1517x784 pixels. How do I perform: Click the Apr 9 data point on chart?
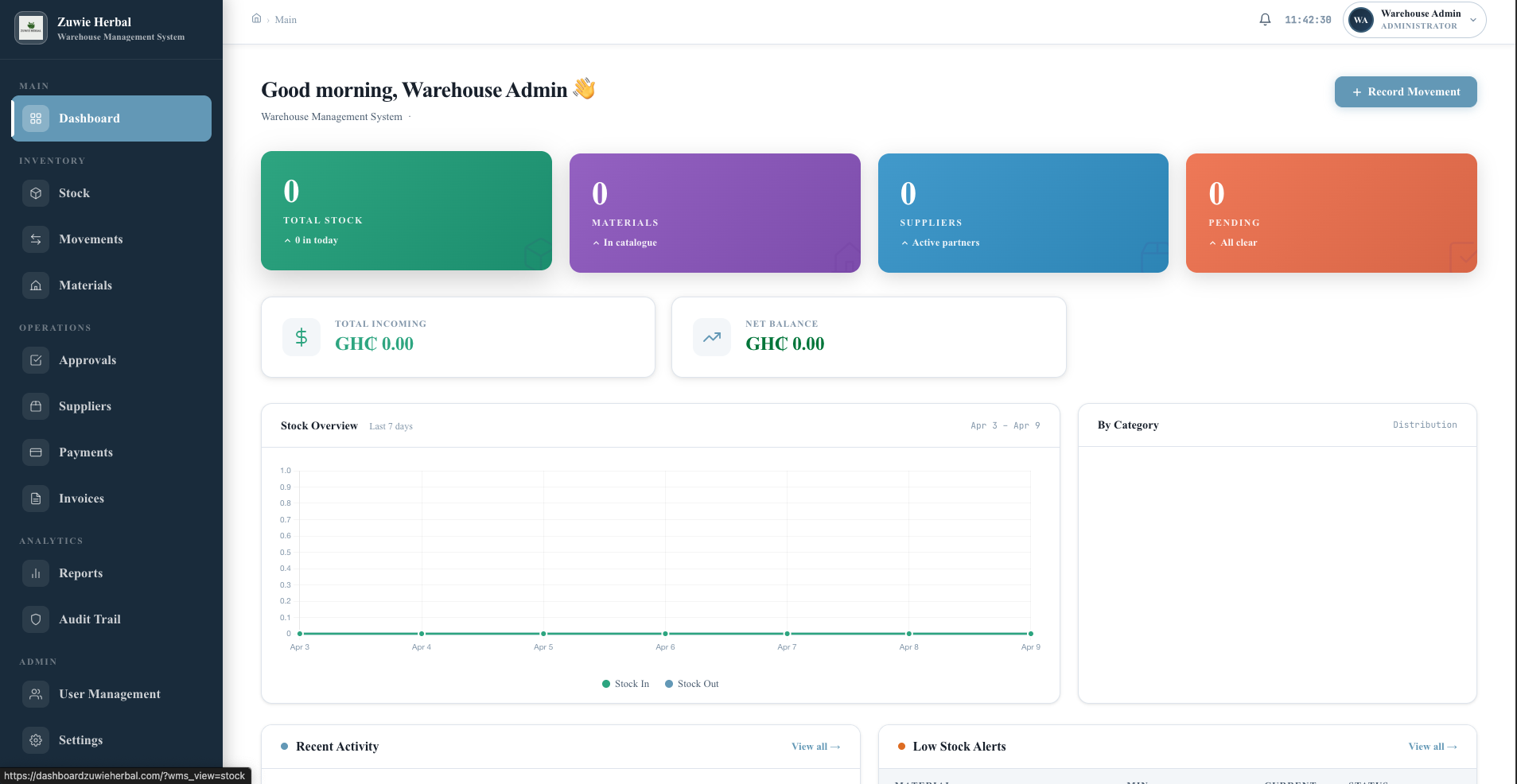(1030, 634)
